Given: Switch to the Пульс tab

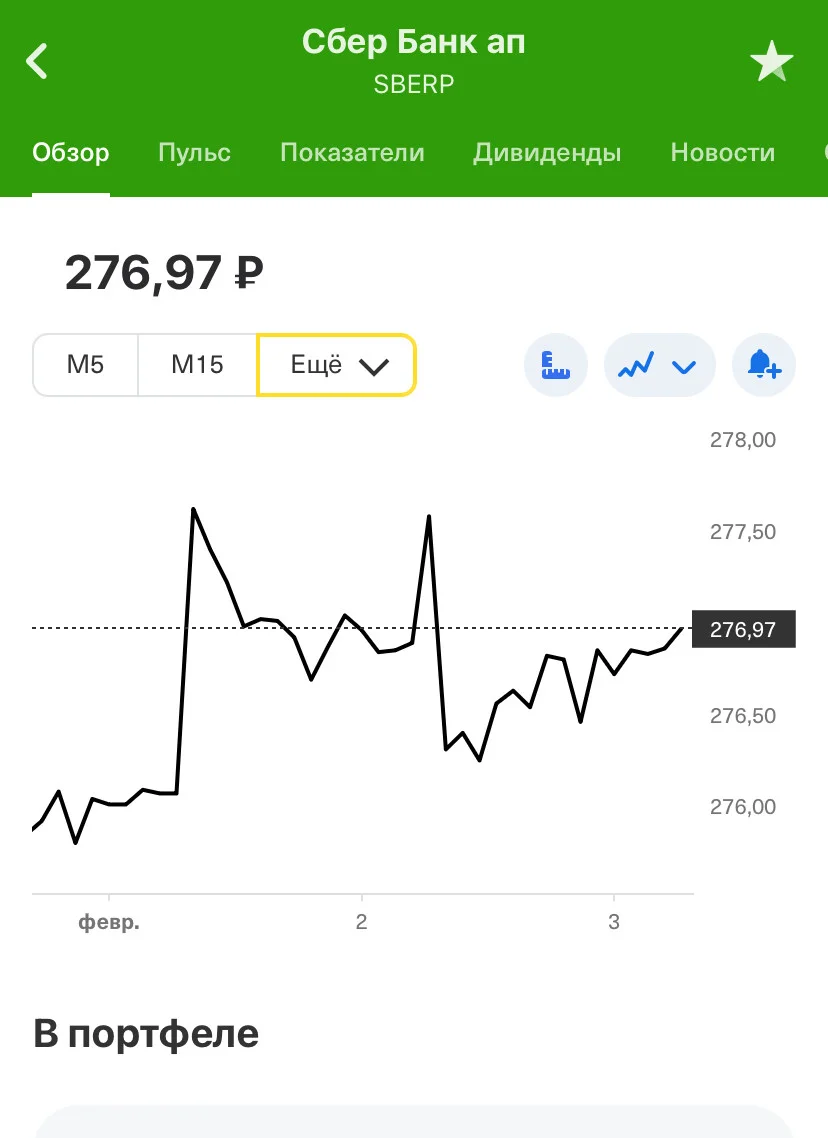Looking at the screenshot, I should pos(194,152).
